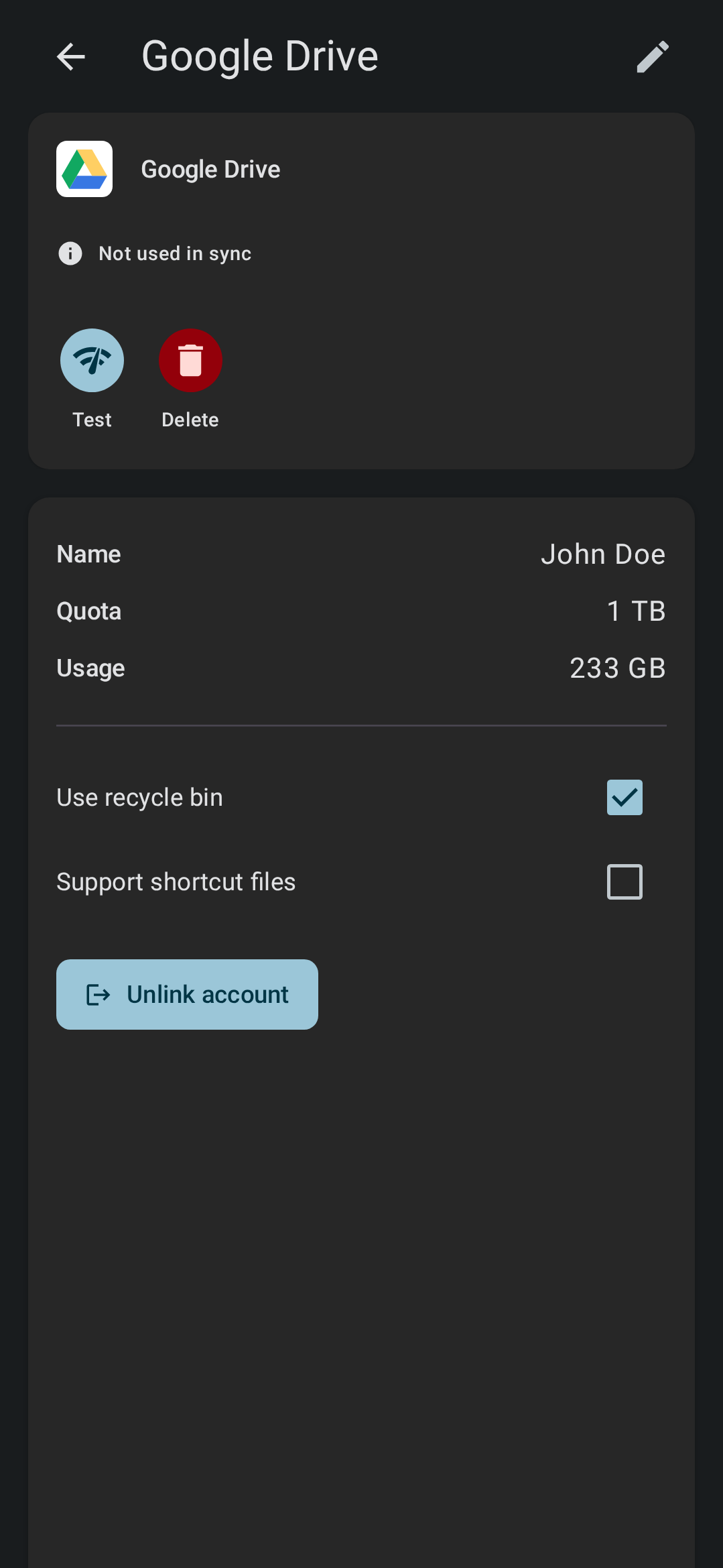Tap the info icon beside Not used in sync
Image resolution: width=723 pixels, height=1568 pixels.
[x=70, y=253]
